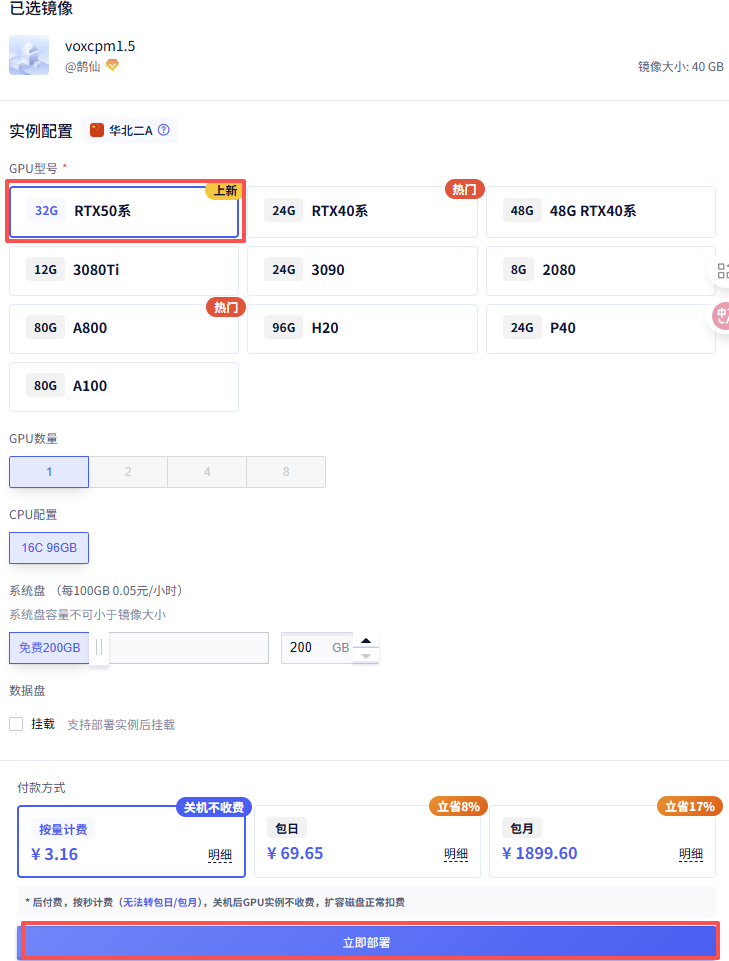Image resolution: width=729 pixels, height=961 pixels.
Task: Choose the 包日 daily payment option
Action: point(367,841)
